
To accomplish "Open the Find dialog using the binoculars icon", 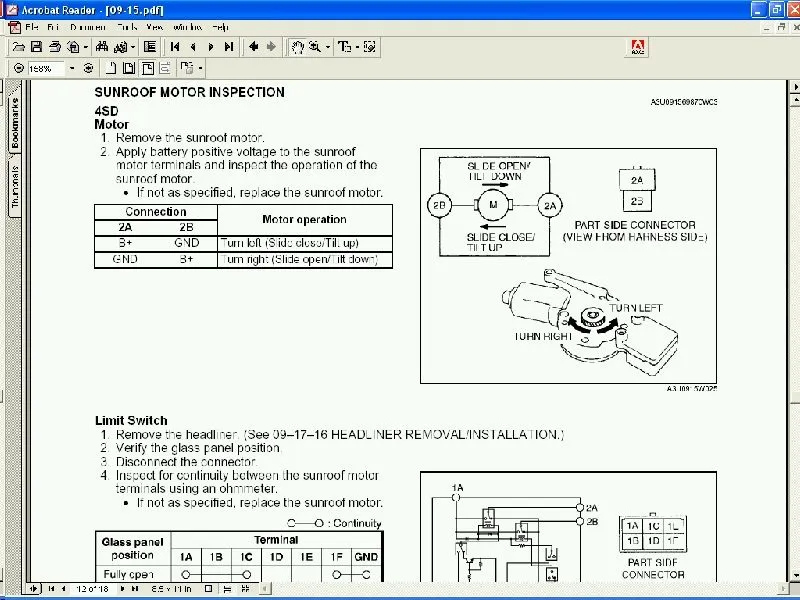I will click(x=102, y=47).
